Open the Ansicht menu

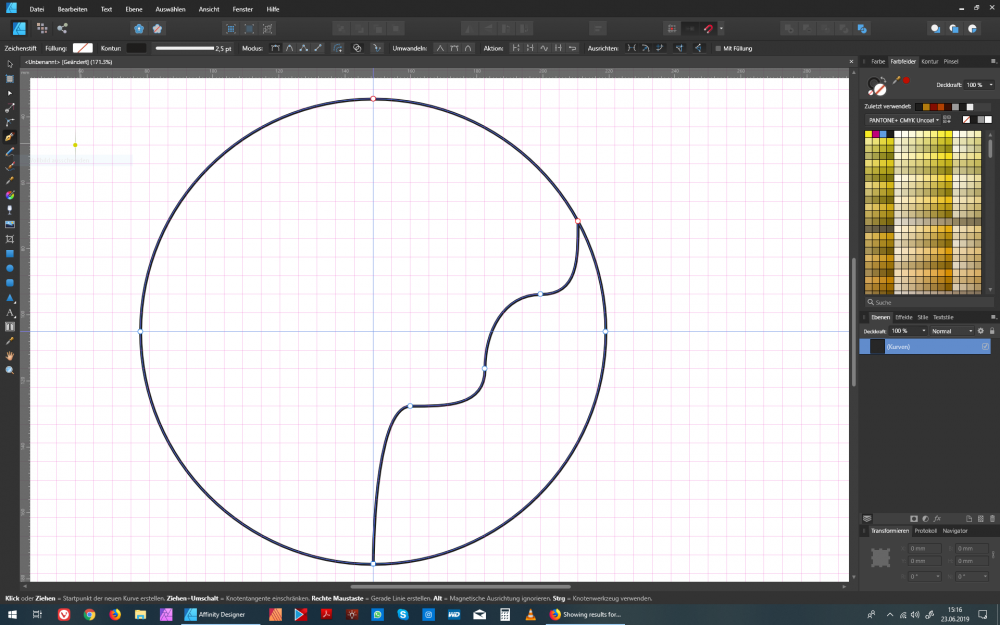click(207, 9)
